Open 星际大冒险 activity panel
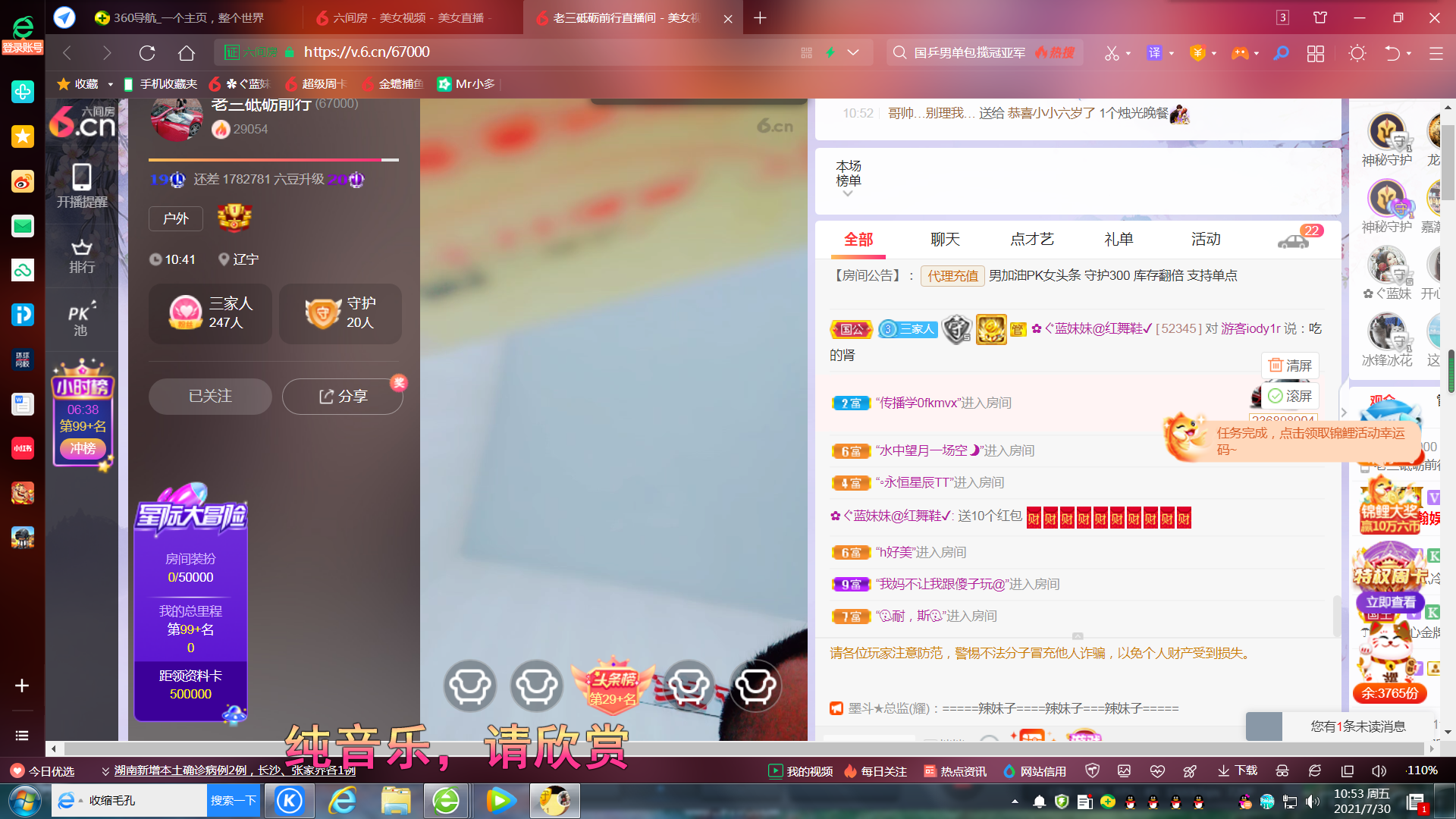This screenshot has width=1456, height=819. click(191, 603)
